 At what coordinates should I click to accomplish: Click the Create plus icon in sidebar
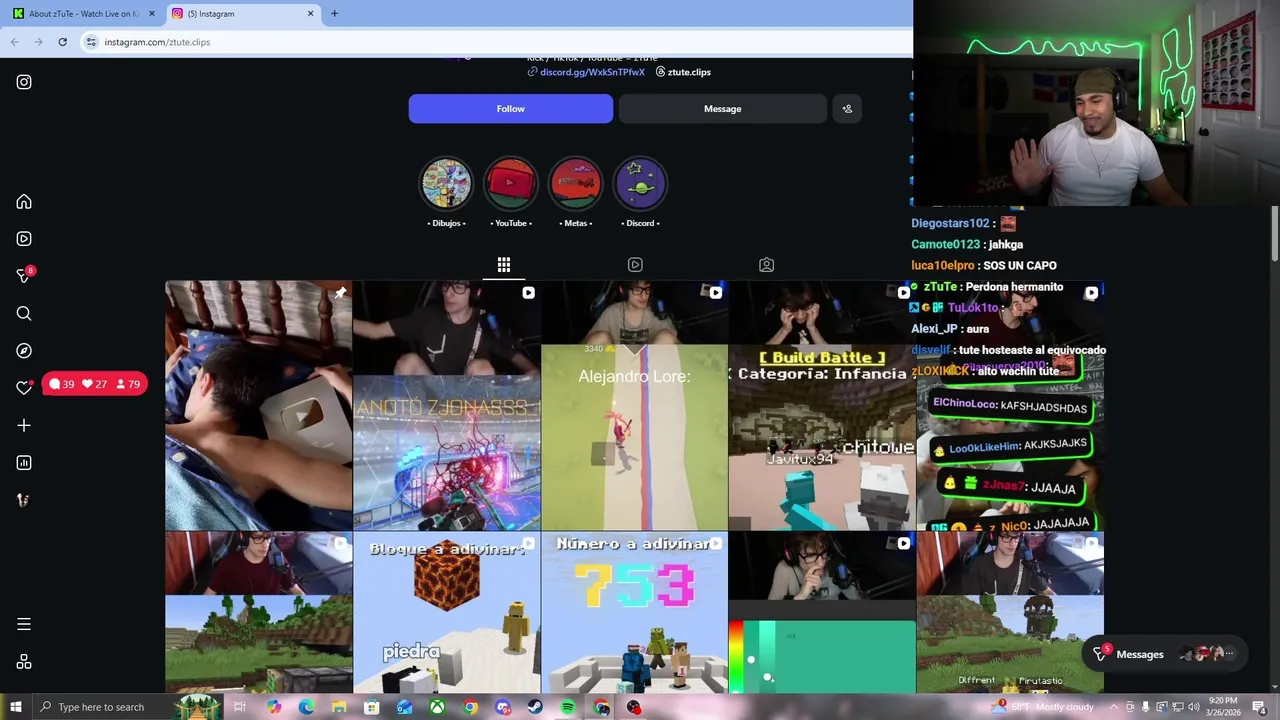pyautogui.click(x=24, y=425)
